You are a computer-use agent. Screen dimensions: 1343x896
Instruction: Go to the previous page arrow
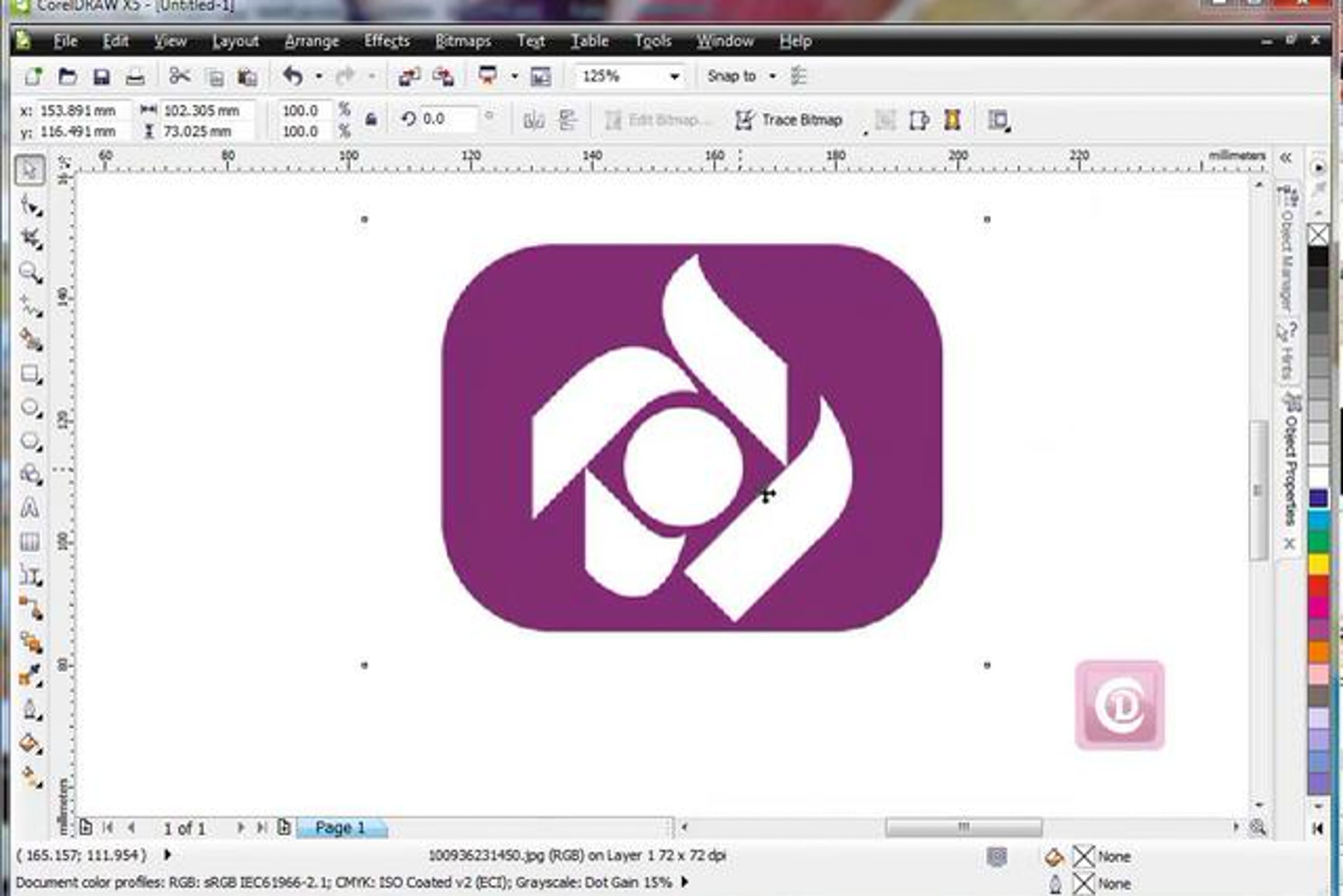coord(132,827)
